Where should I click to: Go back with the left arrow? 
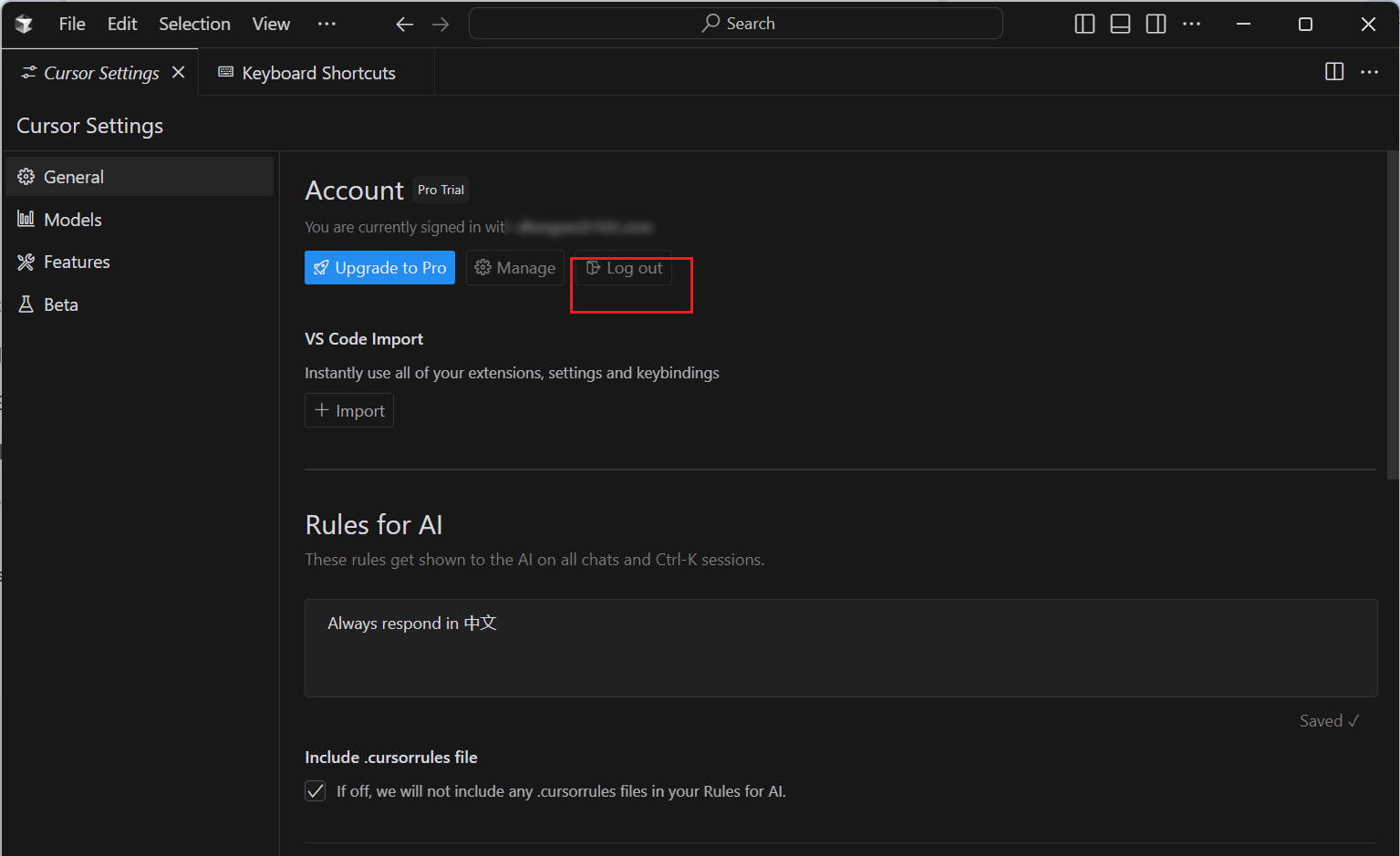[x=405, y=25]
